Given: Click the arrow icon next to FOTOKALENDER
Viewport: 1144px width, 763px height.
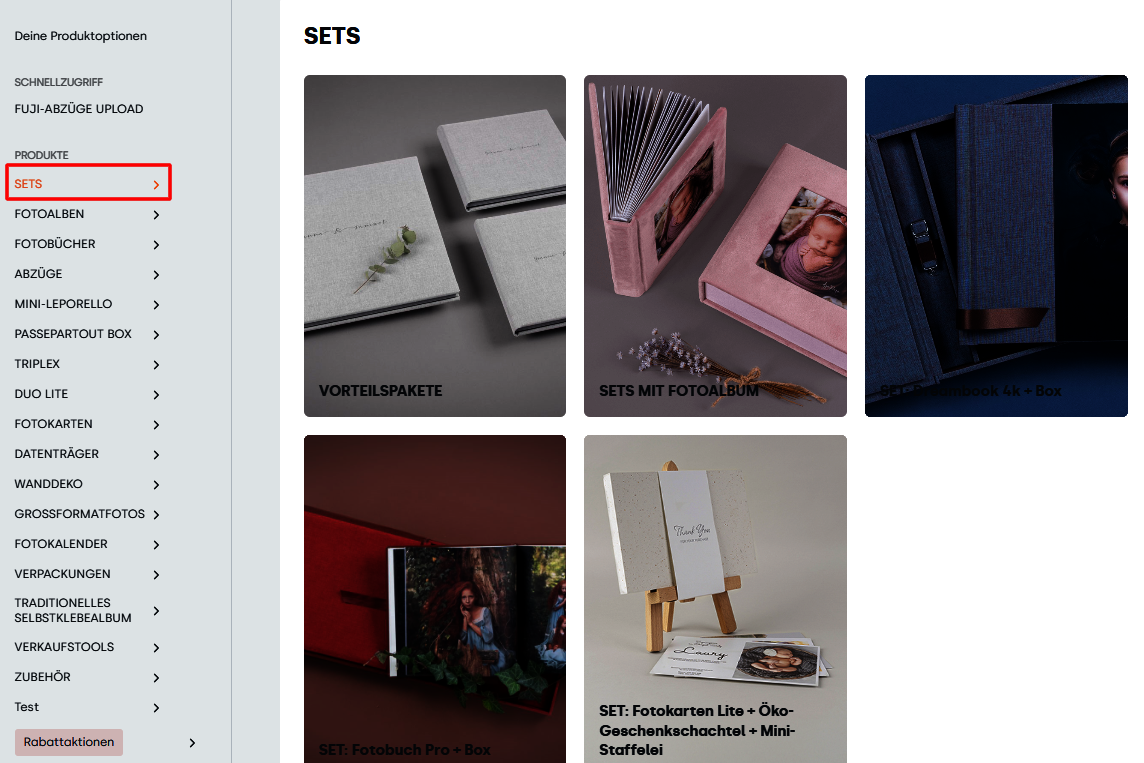Looking at the screenshot, I should (156, 544).
